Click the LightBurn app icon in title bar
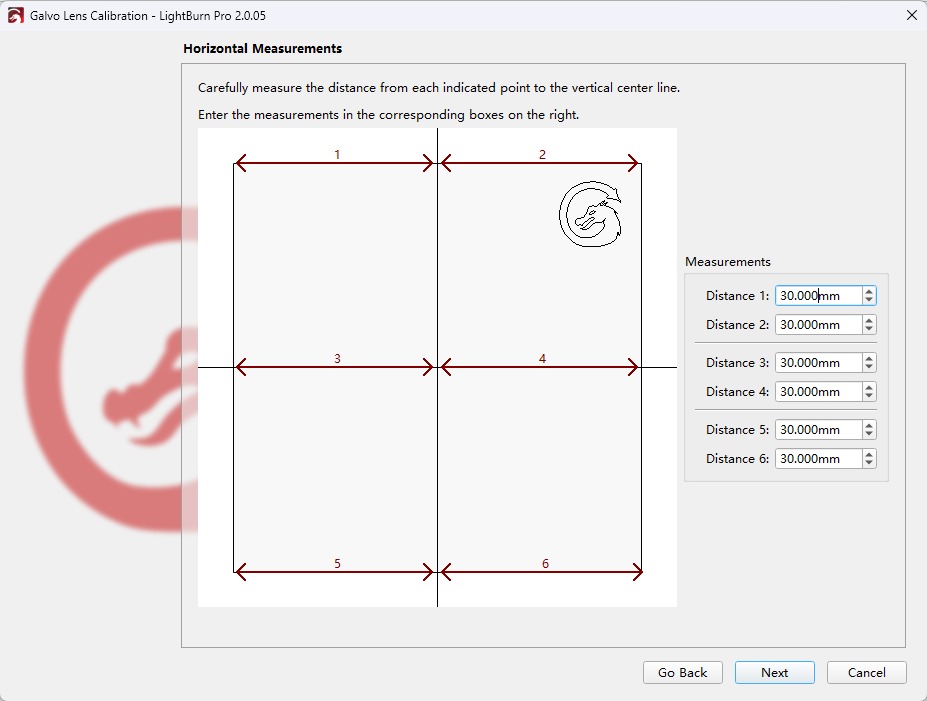This screenshot has height=701, width=927. pos(15,16)
